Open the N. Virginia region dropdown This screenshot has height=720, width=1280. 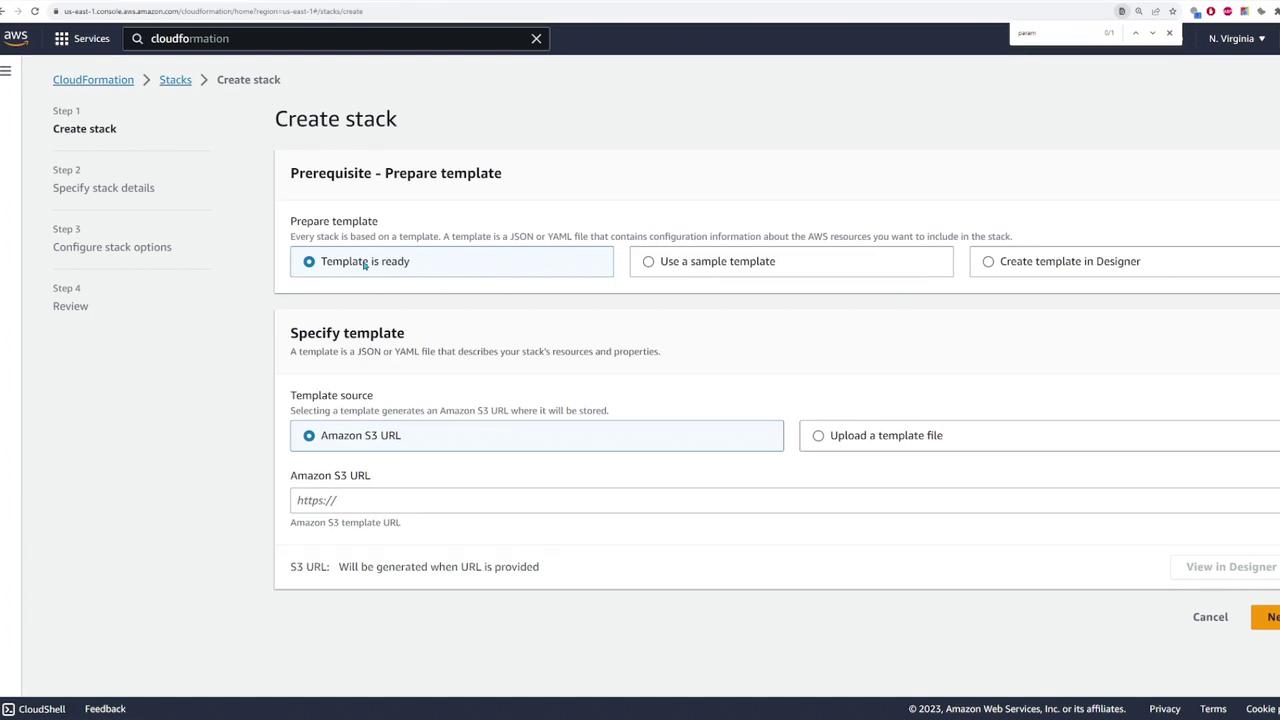[x=1236, y=38]
